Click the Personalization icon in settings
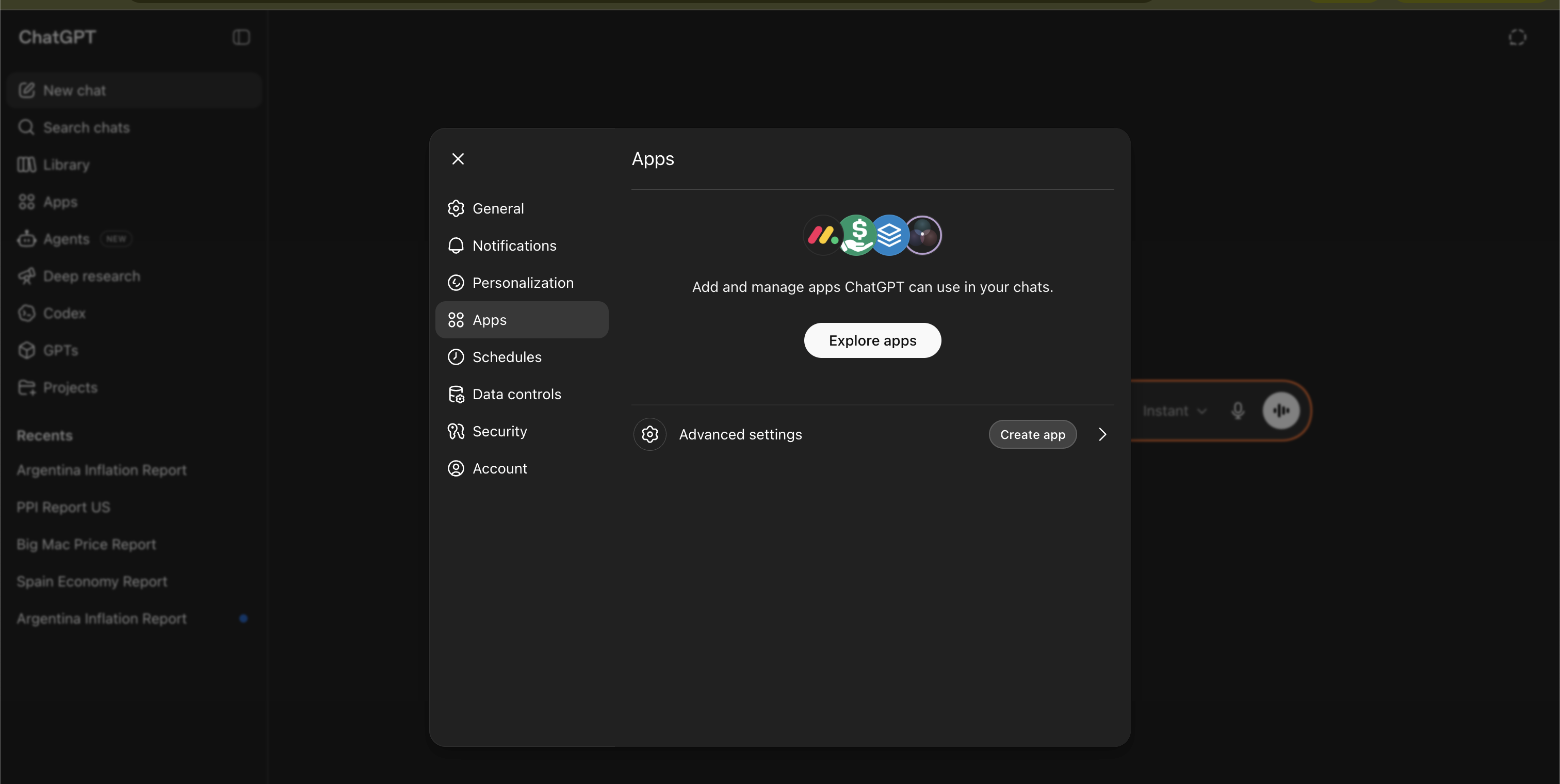The width and height of the screenshot is (1560, 784). click(x=456, y=283)
